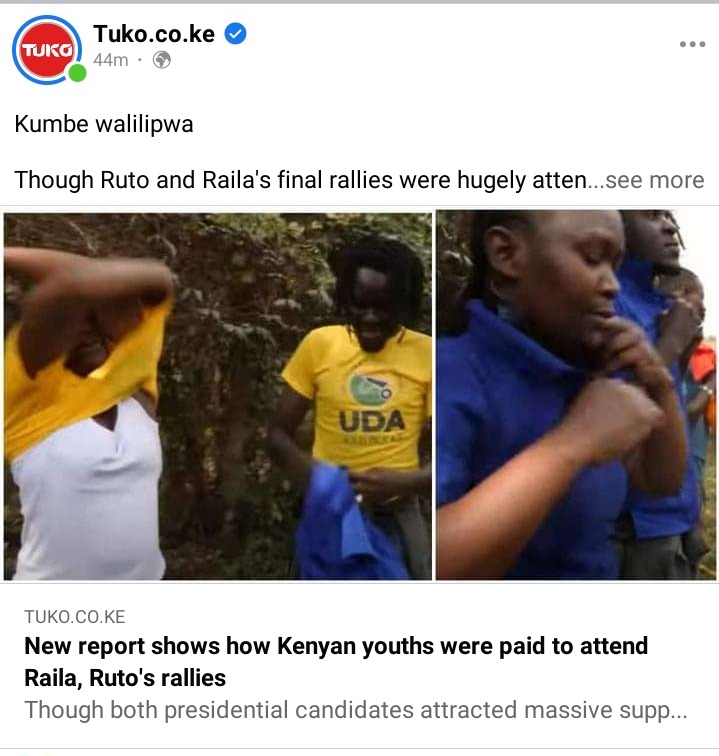Click headline line Raila, Ruto's rallies
Viewport: 719px width, 756px height.
click(125, 678)
